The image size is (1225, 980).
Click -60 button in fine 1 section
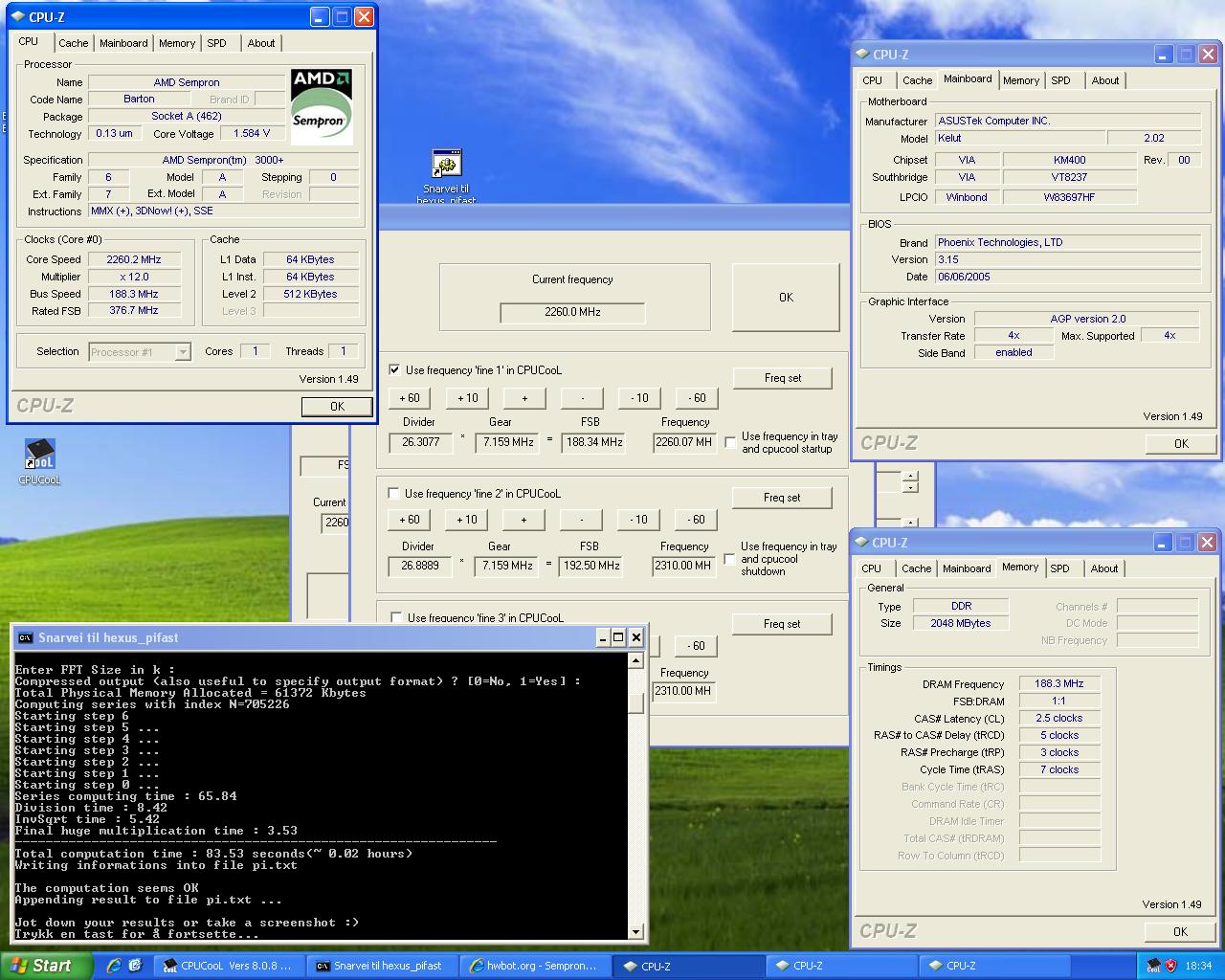pyautogui.click(x=697, y=398)
